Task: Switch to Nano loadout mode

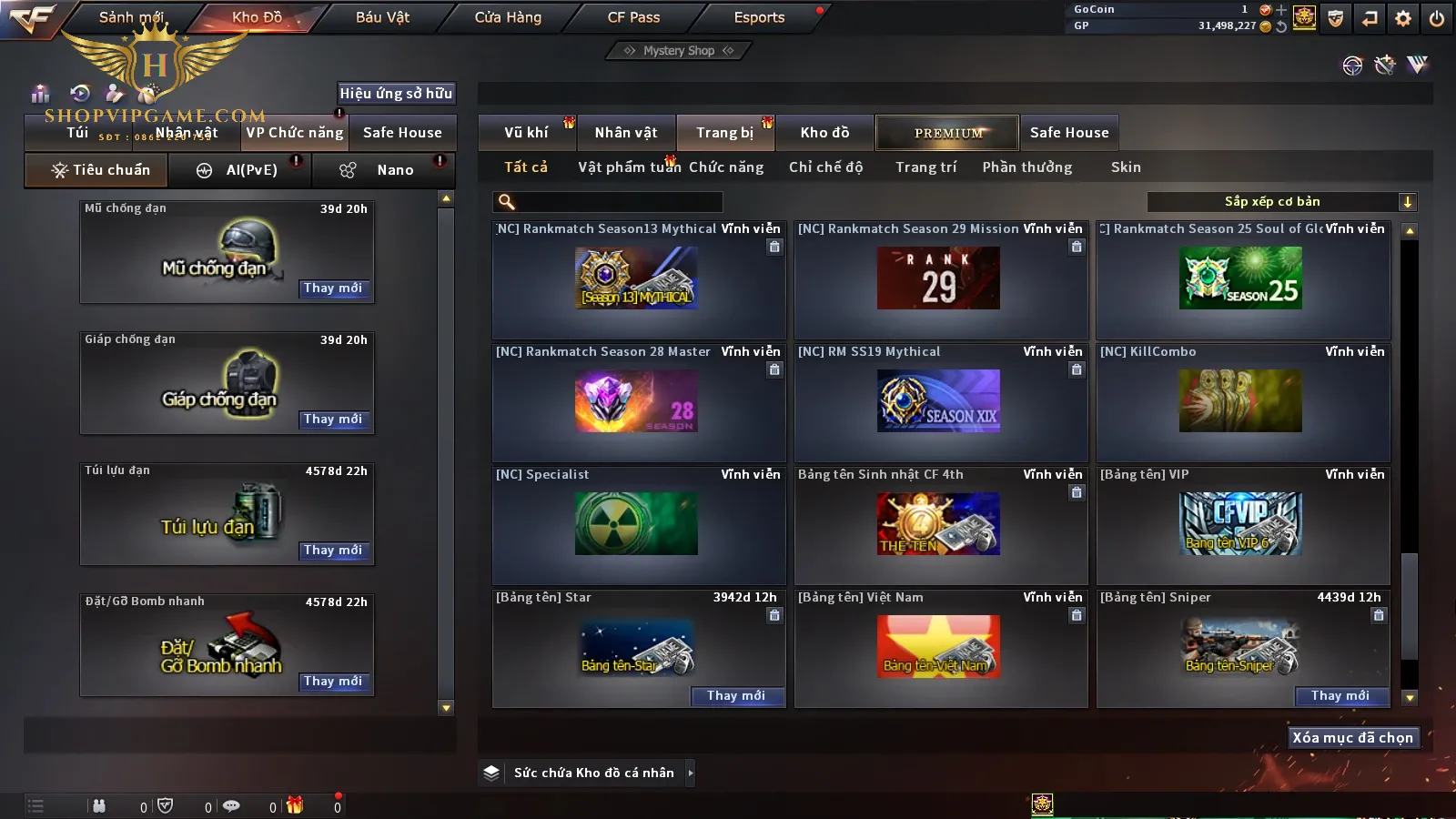Action: [383, 170]
